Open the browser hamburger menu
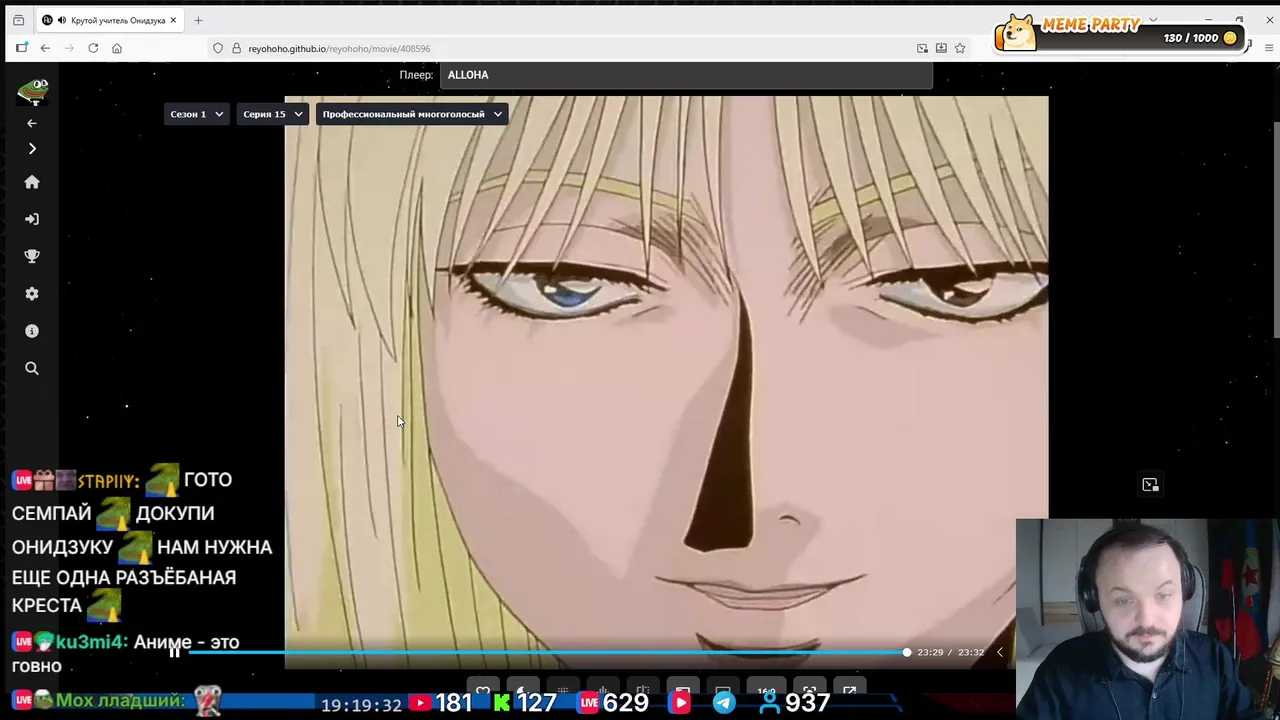The image size is (1280, 720). [x=1270, y=48]
